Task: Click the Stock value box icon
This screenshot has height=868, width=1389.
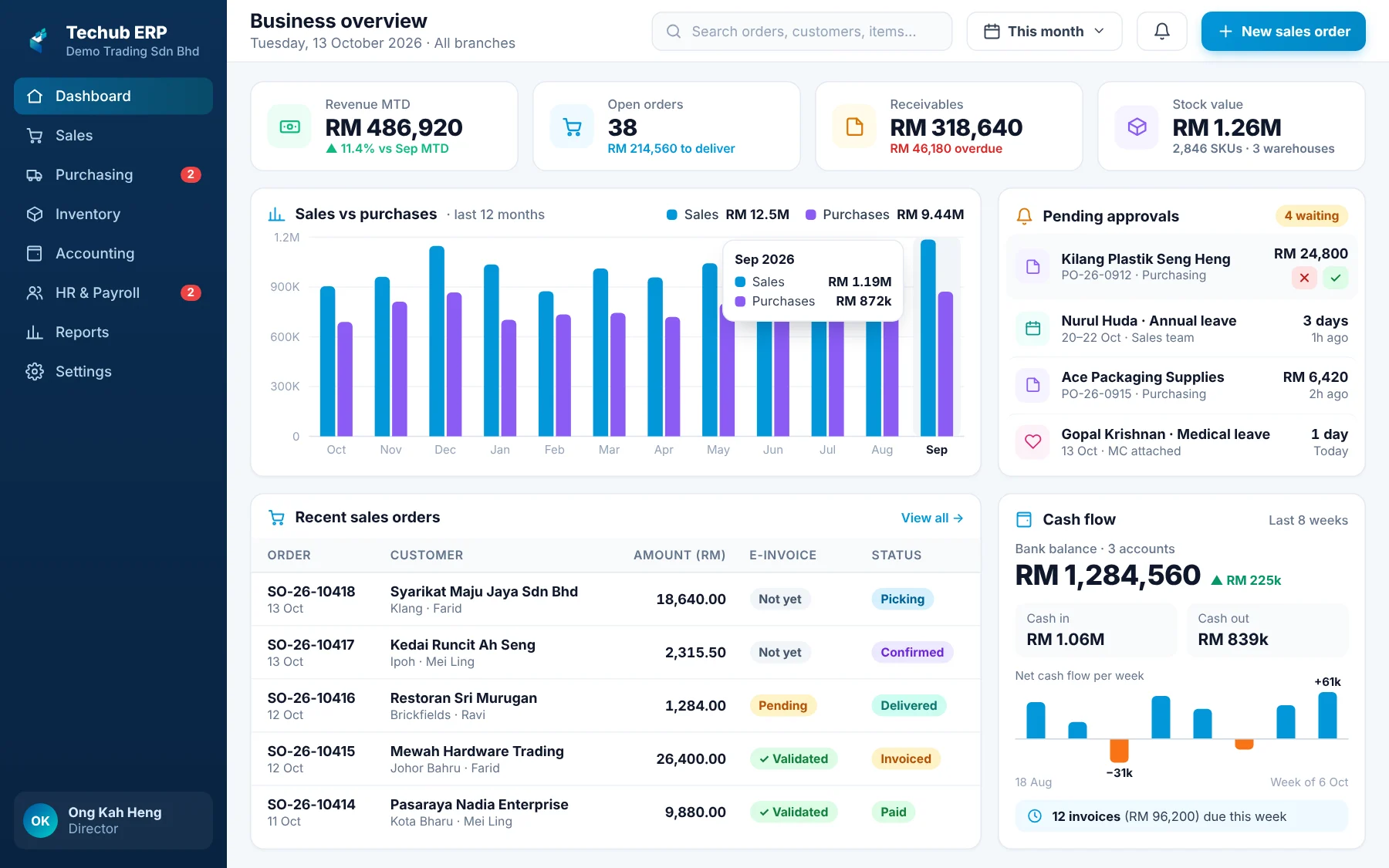Action: 1137,127
